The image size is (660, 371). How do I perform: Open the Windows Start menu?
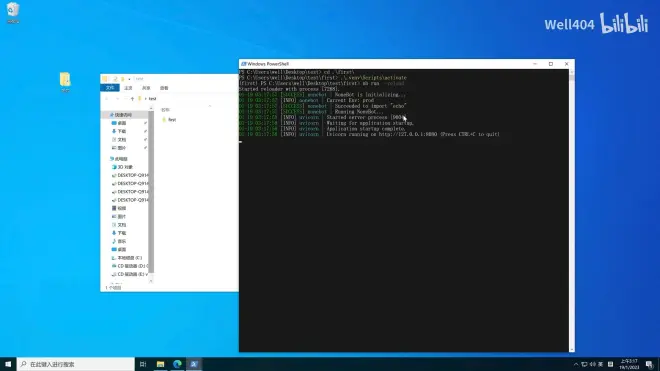tap(8, 364)
